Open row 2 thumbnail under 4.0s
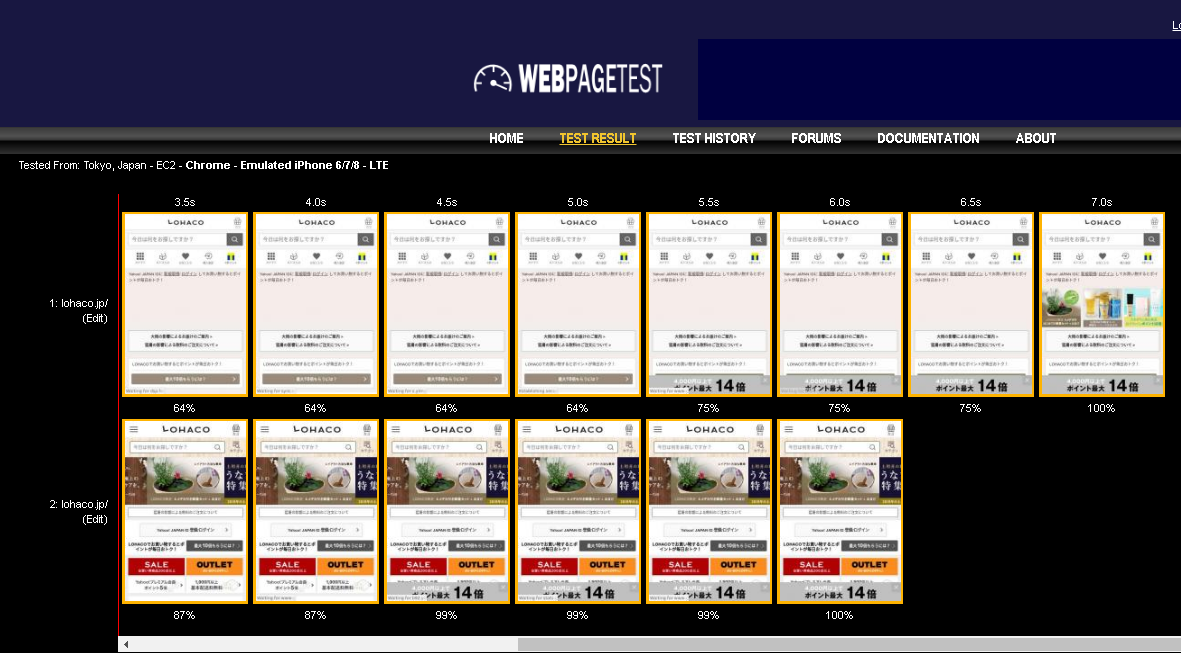The width and height of the screenshot is (1181, 653). coord(316,511)
